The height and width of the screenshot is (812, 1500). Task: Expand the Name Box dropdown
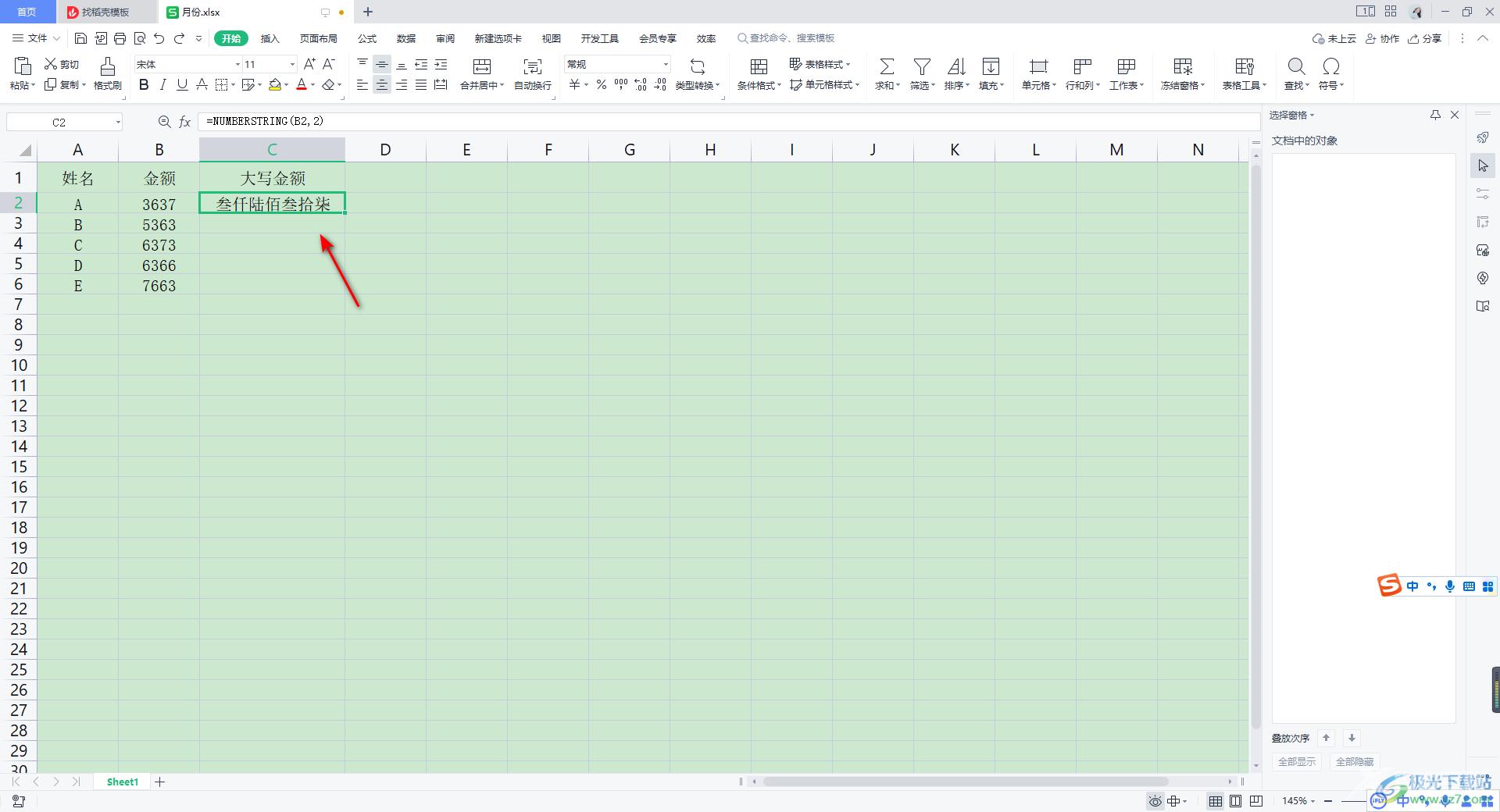tap(118, 122)
